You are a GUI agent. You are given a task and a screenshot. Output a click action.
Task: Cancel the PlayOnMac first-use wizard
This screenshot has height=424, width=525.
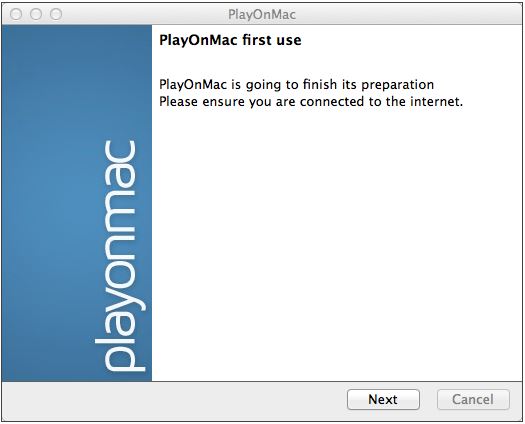click(x=473, y=399)
